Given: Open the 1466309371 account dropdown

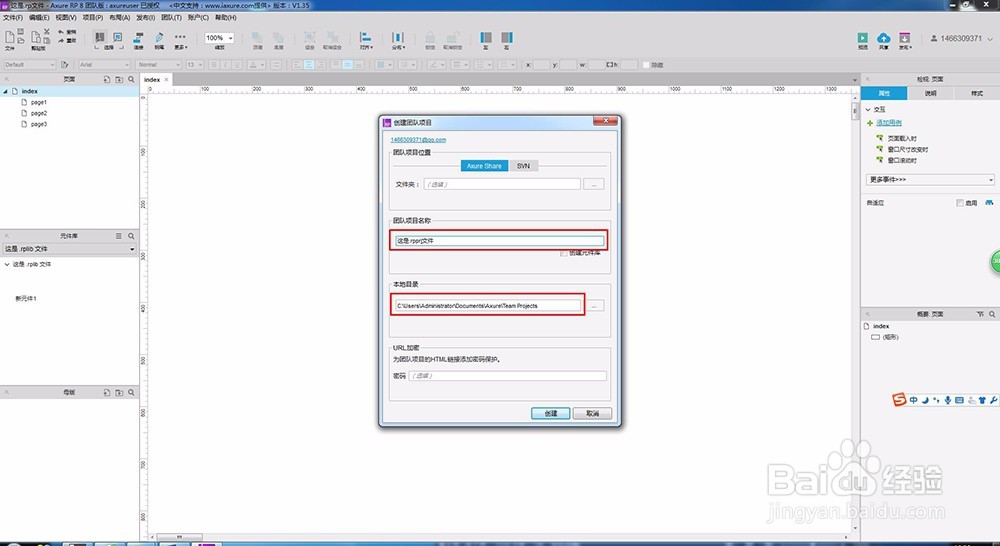Looking at the screenshot, I should 962,39.
